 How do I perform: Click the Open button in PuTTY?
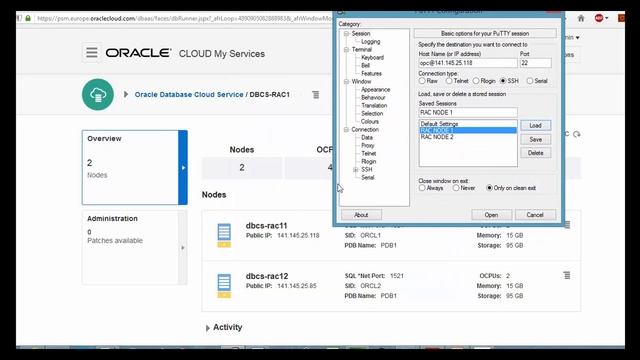(491, 215)
